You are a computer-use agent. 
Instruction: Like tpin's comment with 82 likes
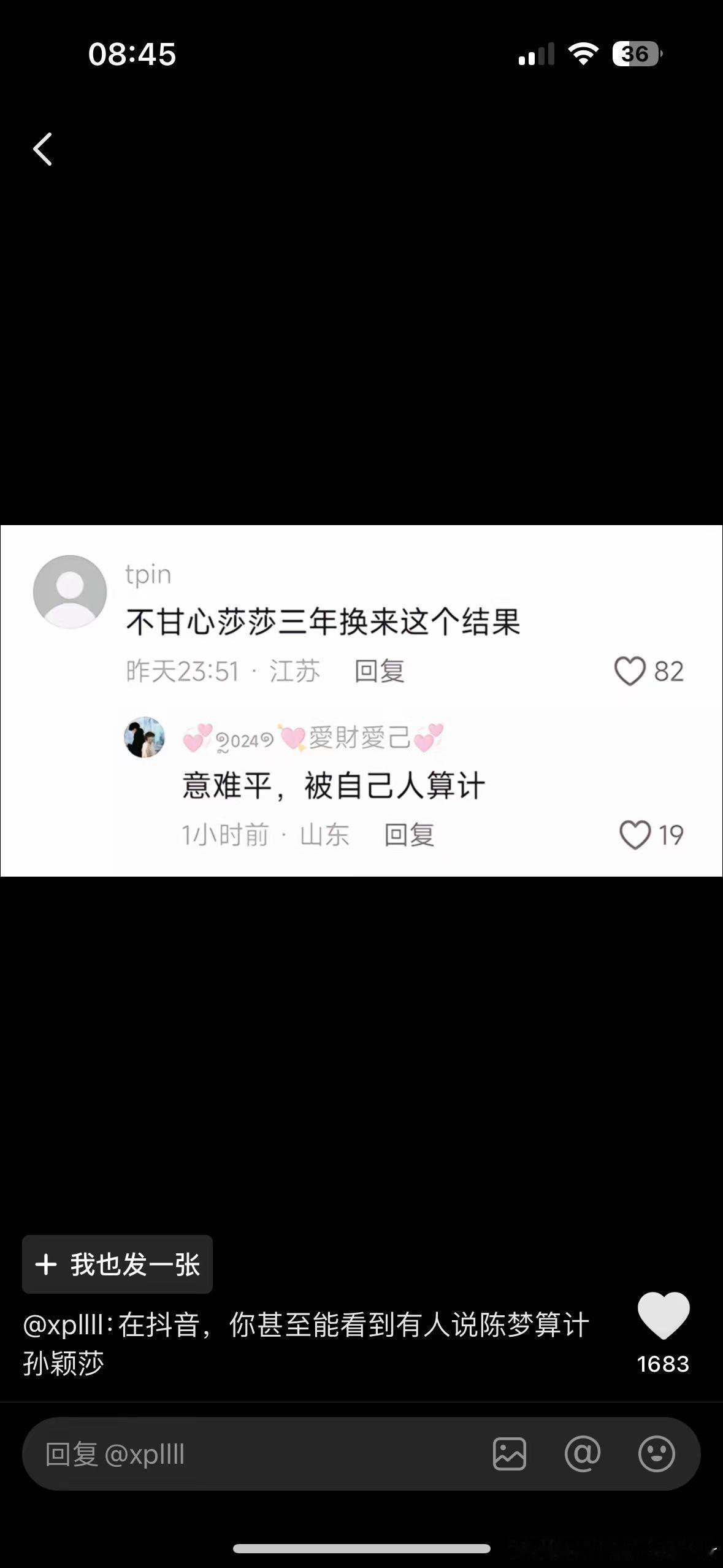click(x=630, y=671)
